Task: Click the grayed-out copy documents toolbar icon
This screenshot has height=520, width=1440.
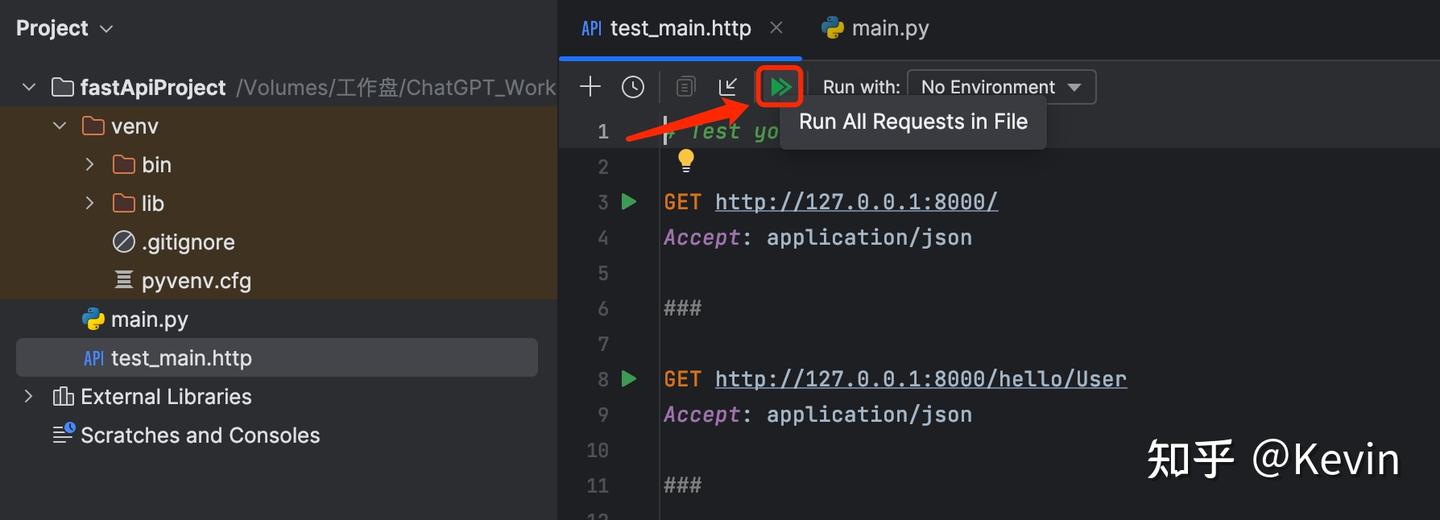Action: 685,87
